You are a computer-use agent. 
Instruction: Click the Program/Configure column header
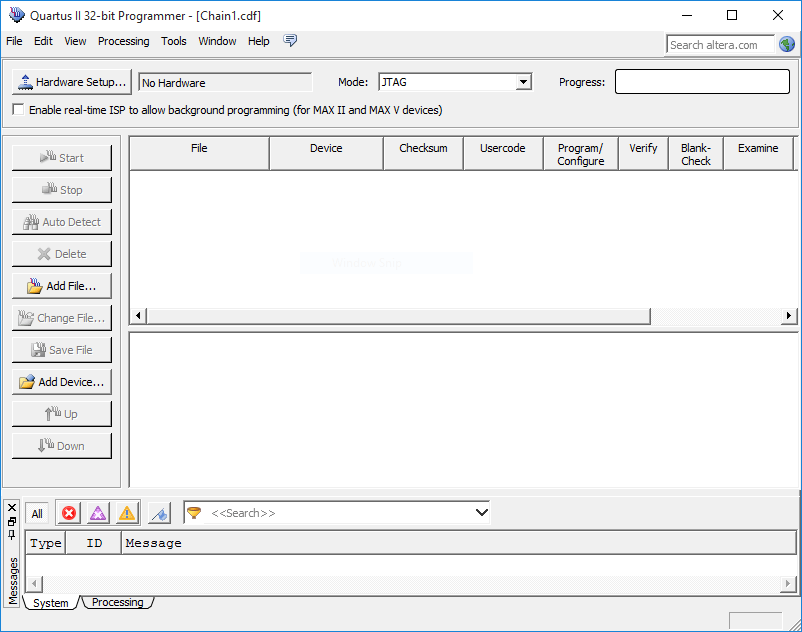[581, 153]
